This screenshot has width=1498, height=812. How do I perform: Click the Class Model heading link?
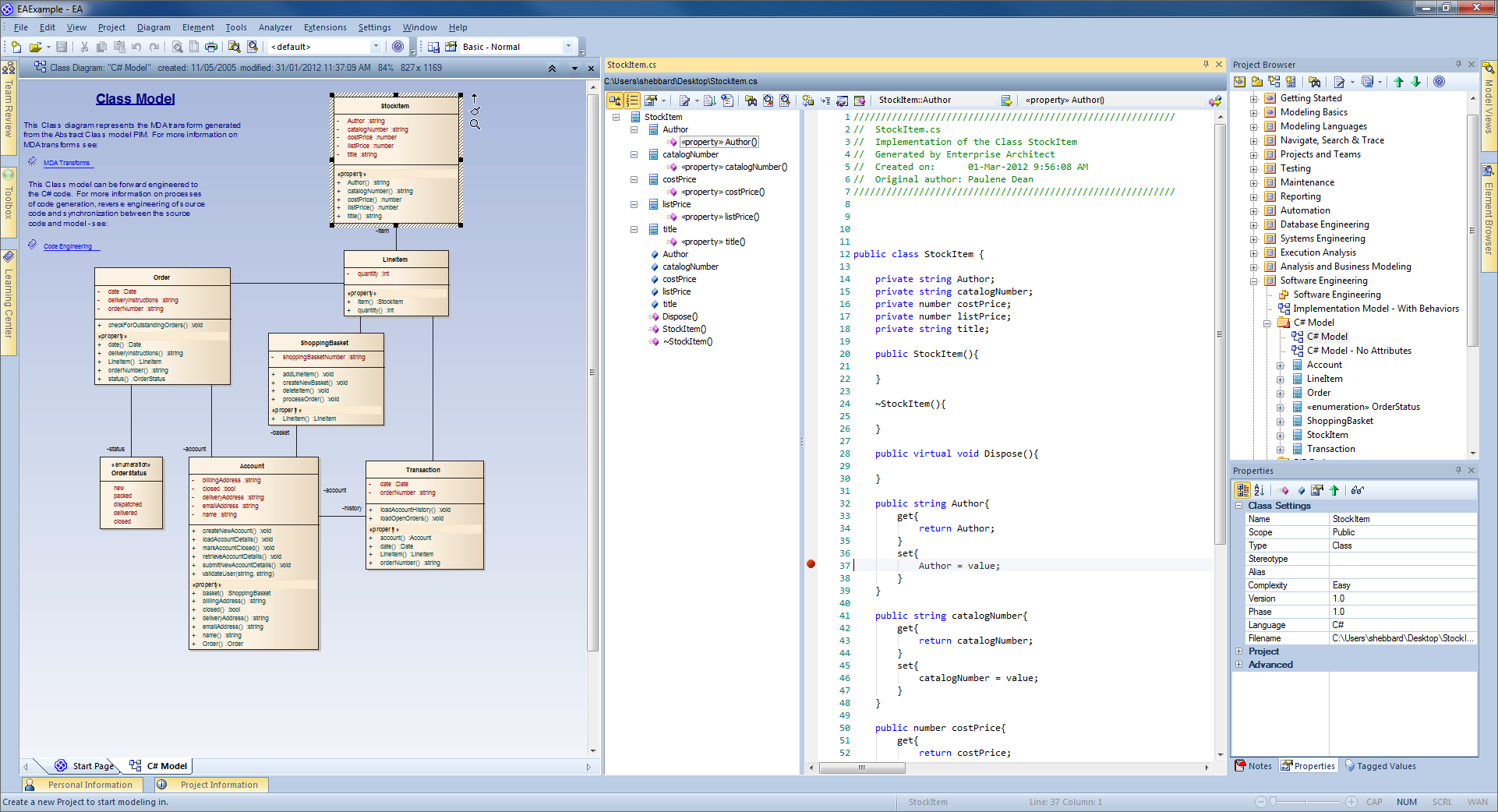[x=136, y=99]
